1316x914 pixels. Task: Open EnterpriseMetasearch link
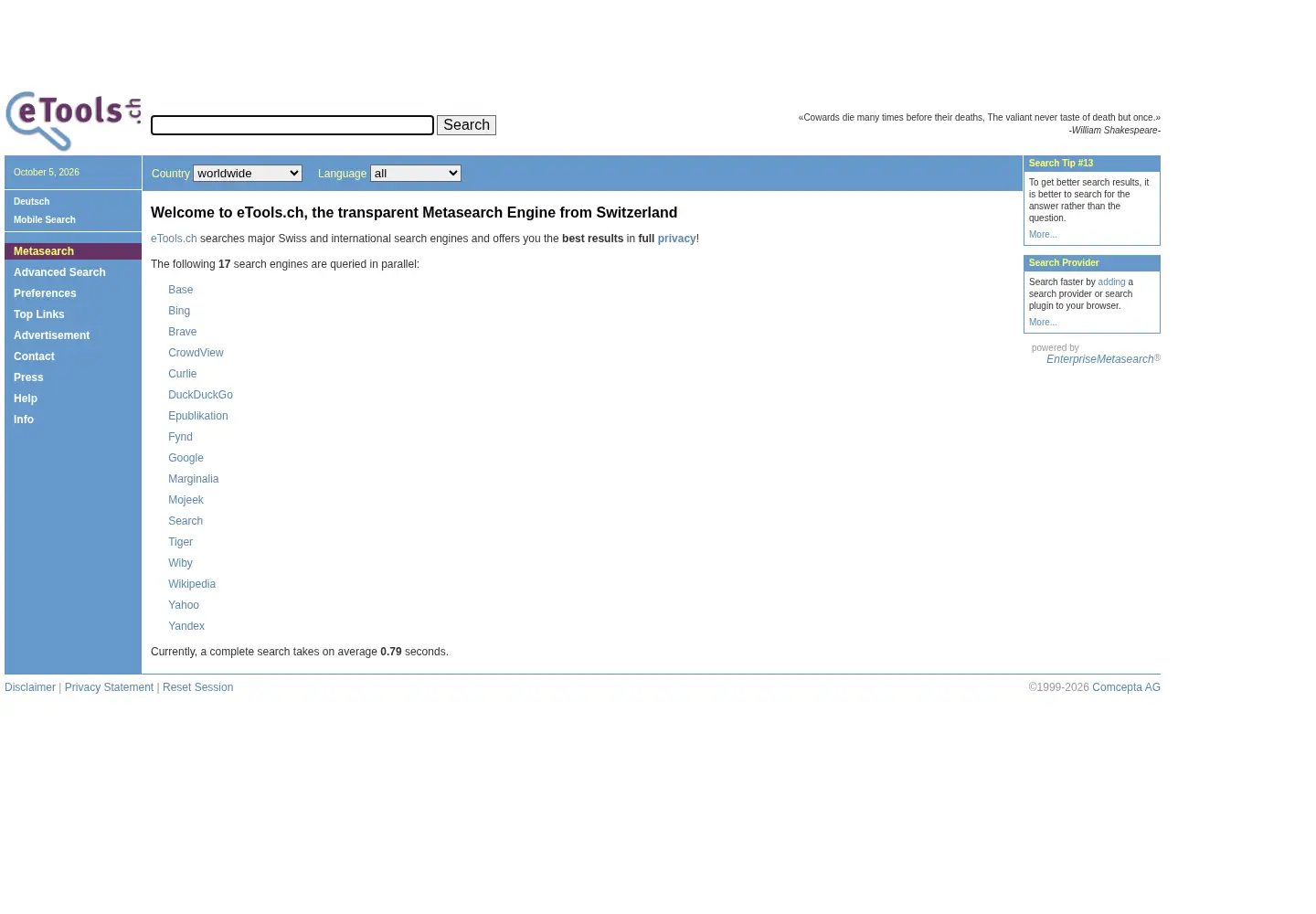click(x=1100, y=359)
